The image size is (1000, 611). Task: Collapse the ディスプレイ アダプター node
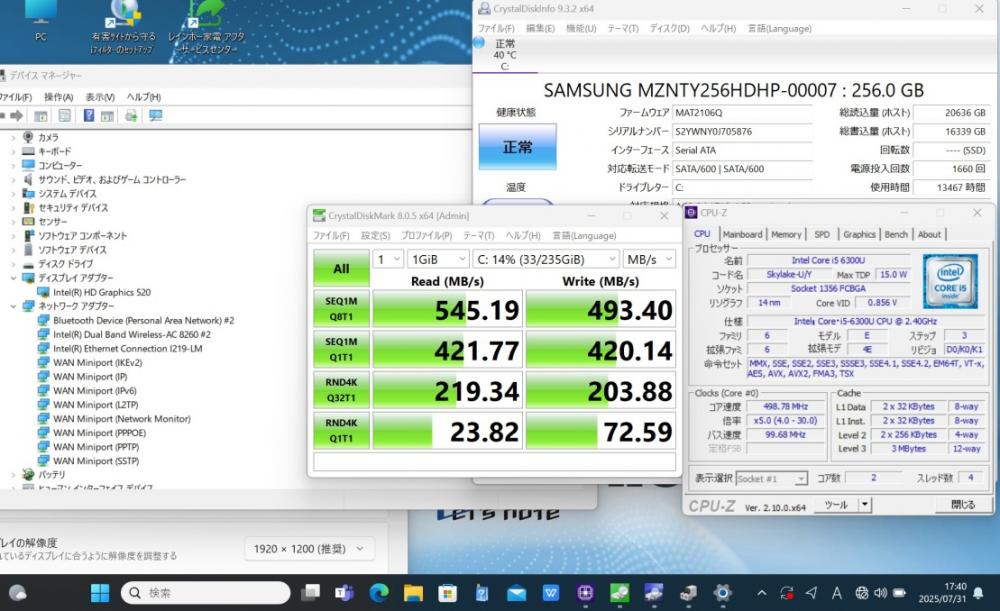[13, 278]
